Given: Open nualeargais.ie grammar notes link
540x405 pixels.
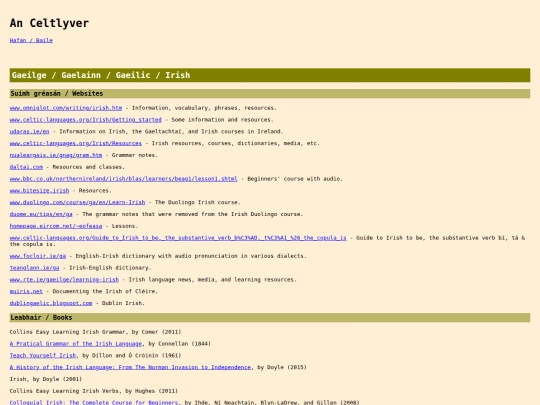Looking at the screenshot, I should click(x=56, y=155).
